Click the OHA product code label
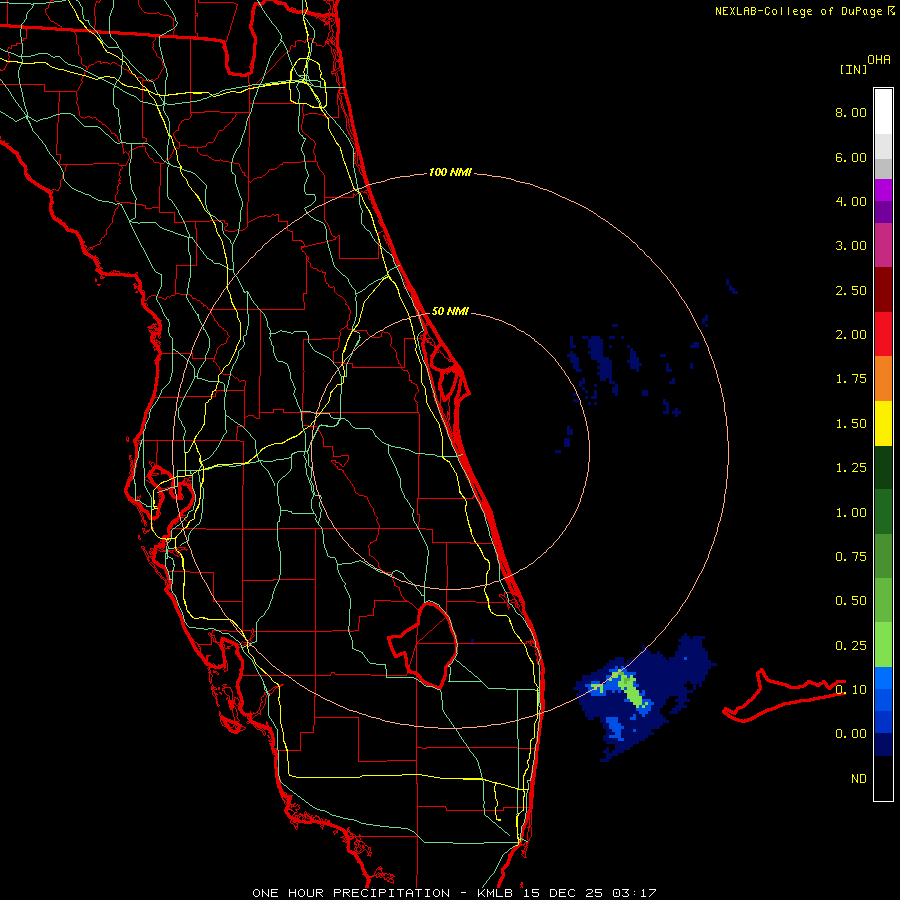This screenshot has width=900, height=900. click(x=879, y=60)
